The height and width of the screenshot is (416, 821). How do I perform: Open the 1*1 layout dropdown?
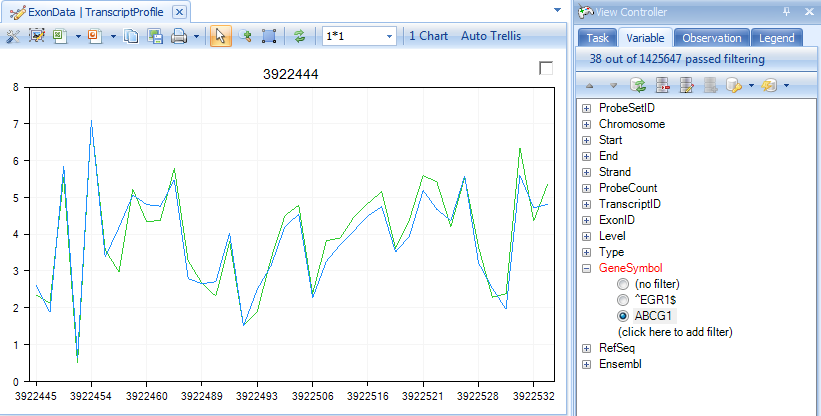pos(359,36)
